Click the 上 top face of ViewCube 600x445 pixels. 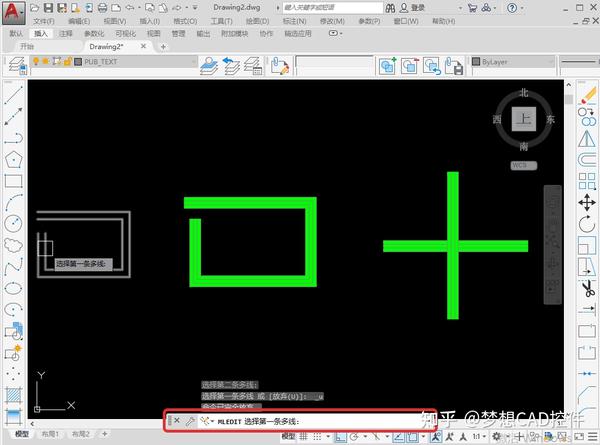pos(523,119)
